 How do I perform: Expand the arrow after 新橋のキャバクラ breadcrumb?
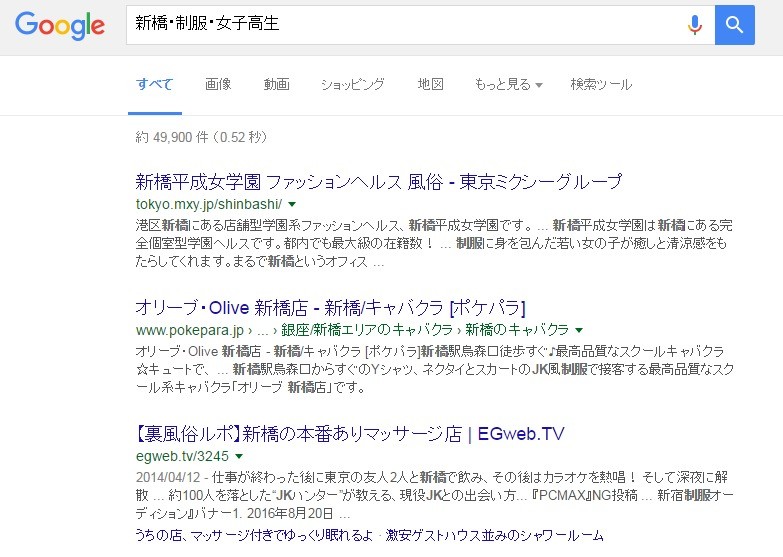point(579,330)
